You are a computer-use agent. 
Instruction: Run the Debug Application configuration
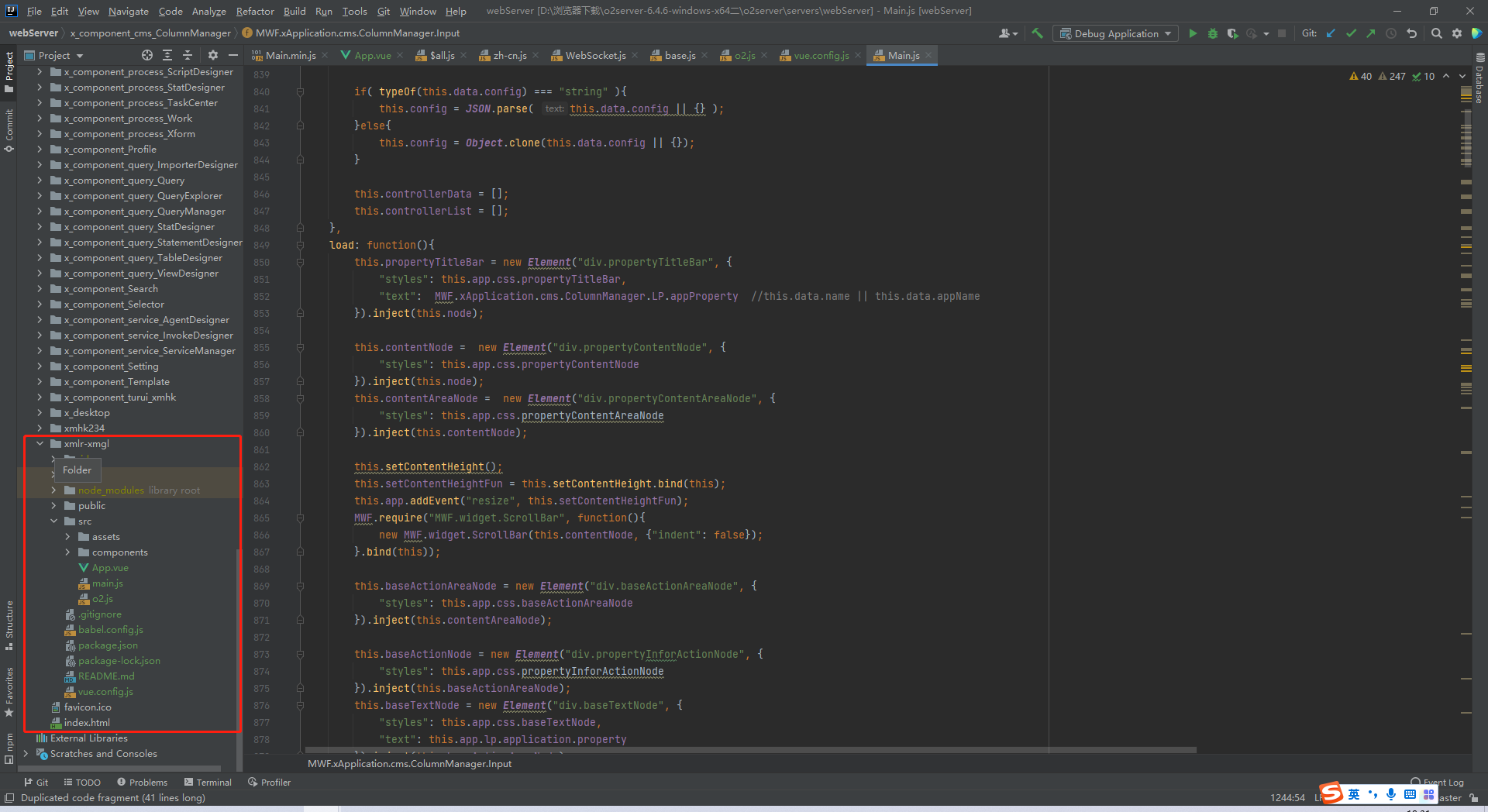click(1193, 33)
